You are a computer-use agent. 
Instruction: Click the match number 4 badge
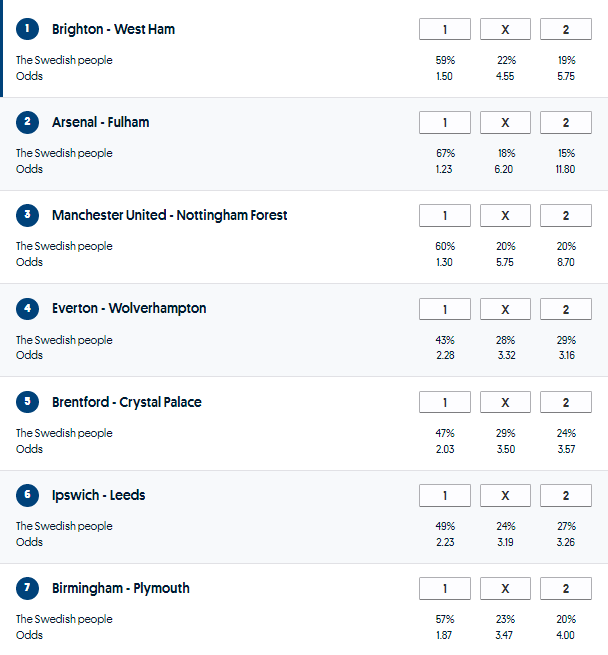(x=27, y=308)
